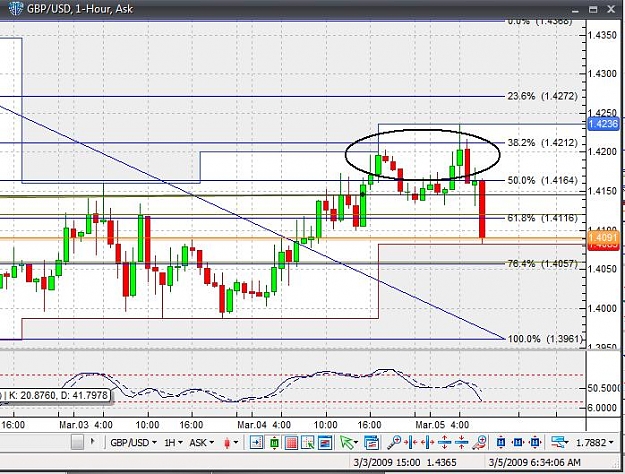Click the Mar.05 4:00 time axis label

click(442, 425)
